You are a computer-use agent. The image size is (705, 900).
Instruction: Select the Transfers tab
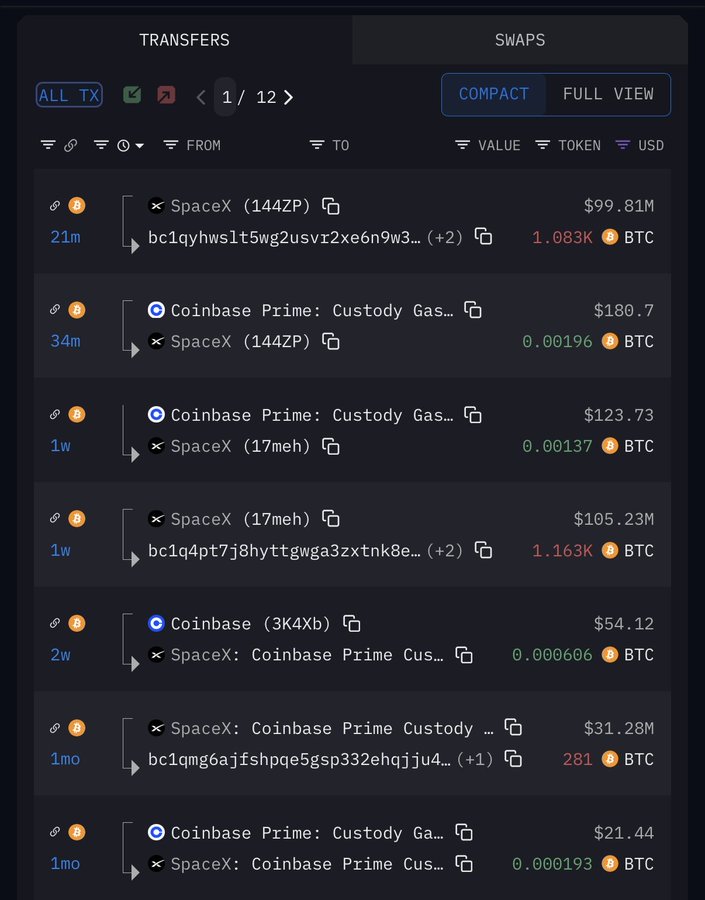(x=184, y=40)
